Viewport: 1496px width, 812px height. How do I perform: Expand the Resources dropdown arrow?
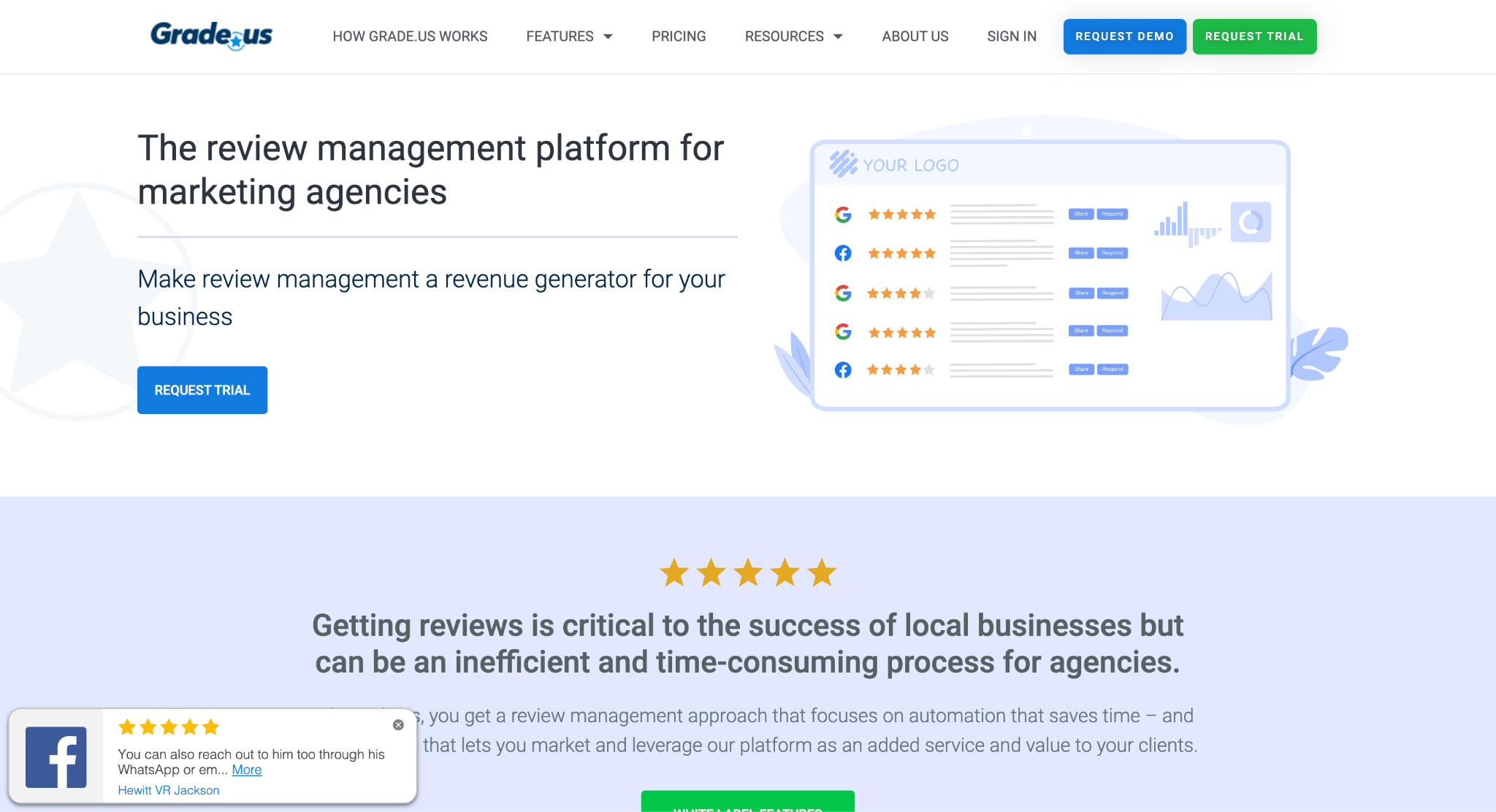point(838,37)
